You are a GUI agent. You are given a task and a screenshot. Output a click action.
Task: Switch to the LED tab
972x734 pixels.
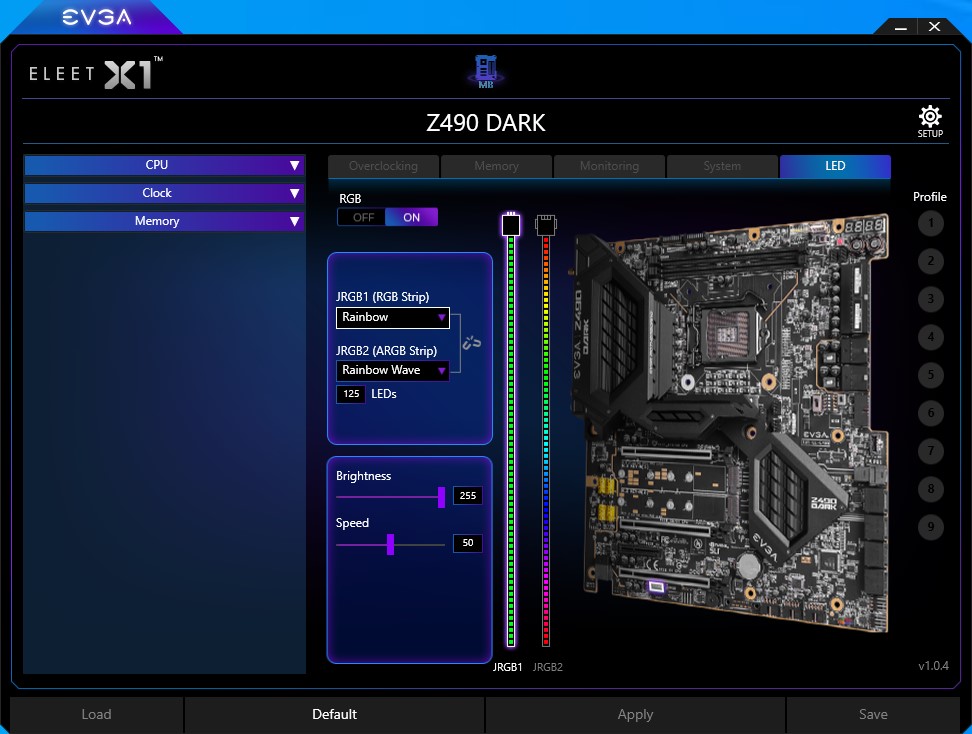[835, 166]
